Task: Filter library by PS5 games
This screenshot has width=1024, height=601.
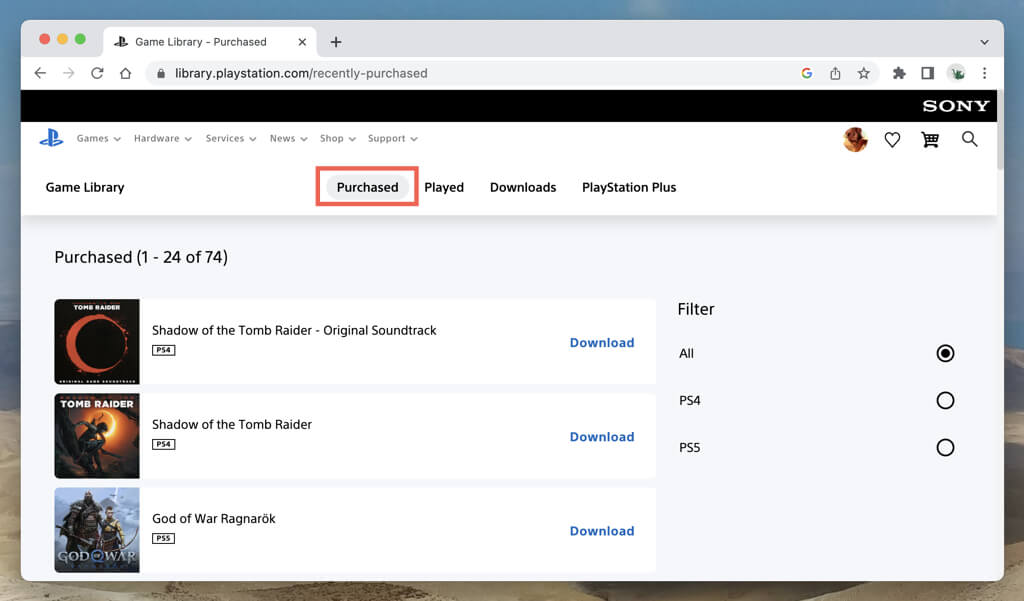Action: [x=944, y=447]
